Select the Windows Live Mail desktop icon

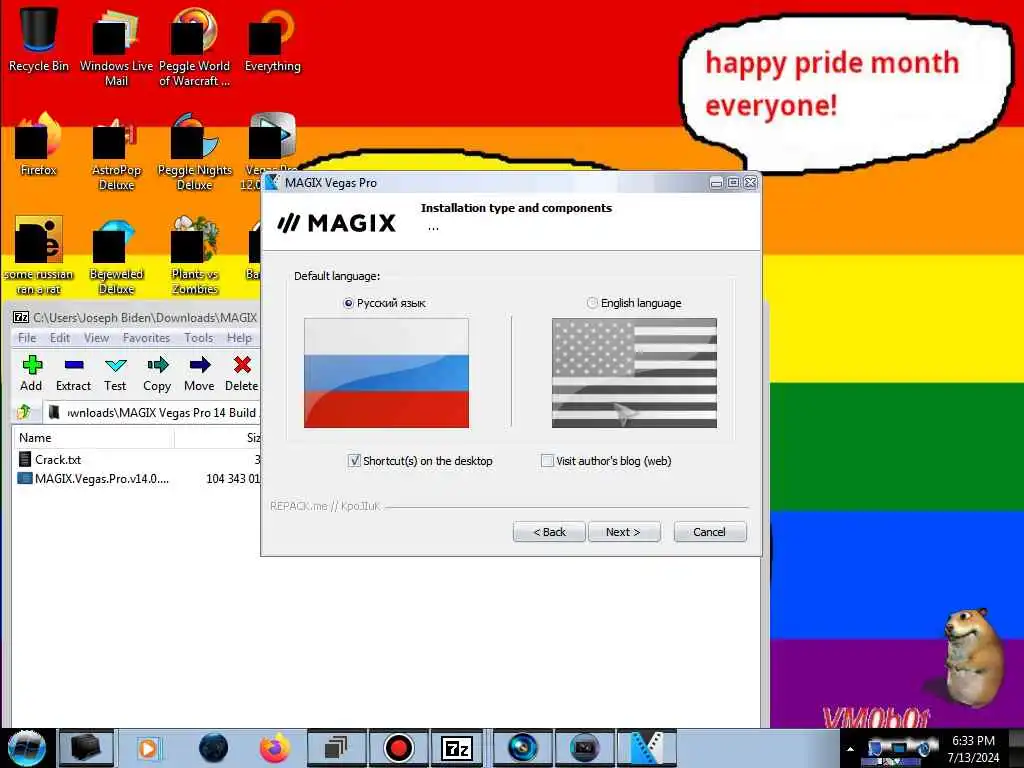pyautogui.click(x=116, y=47)
